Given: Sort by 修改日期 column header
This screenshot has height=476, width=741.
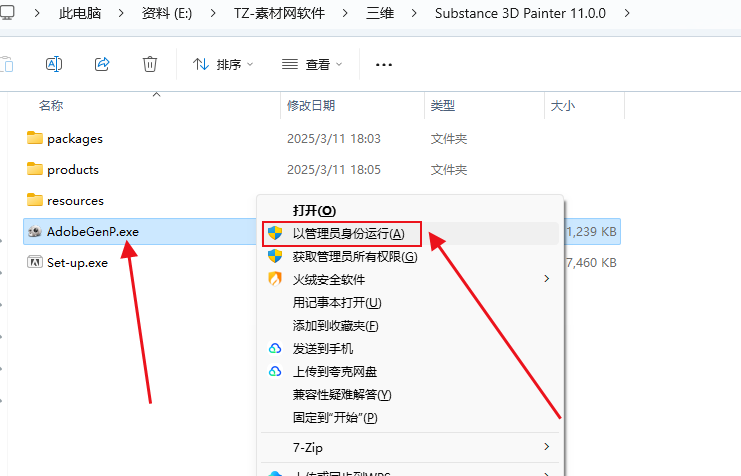Looking at the screenshot, I should click(311, 105).
